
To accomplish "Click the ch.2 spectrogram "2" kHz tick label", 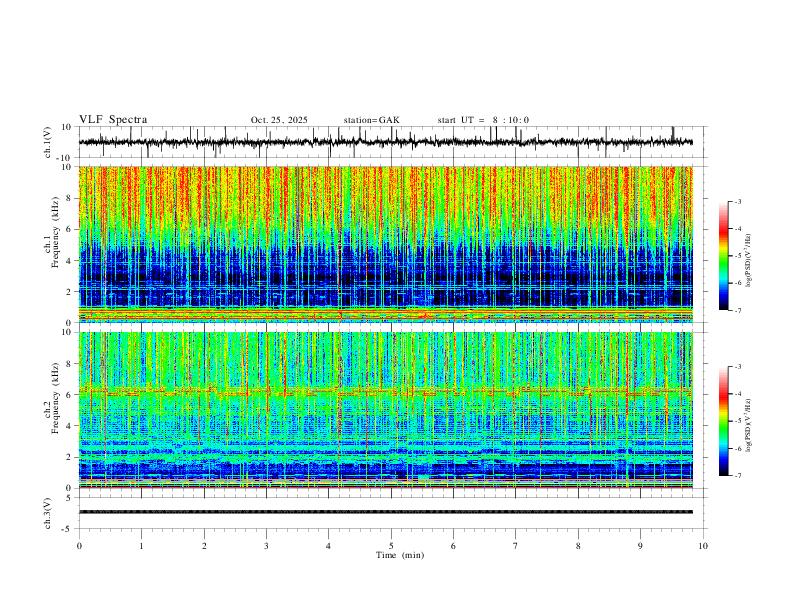I will point(69,457).
